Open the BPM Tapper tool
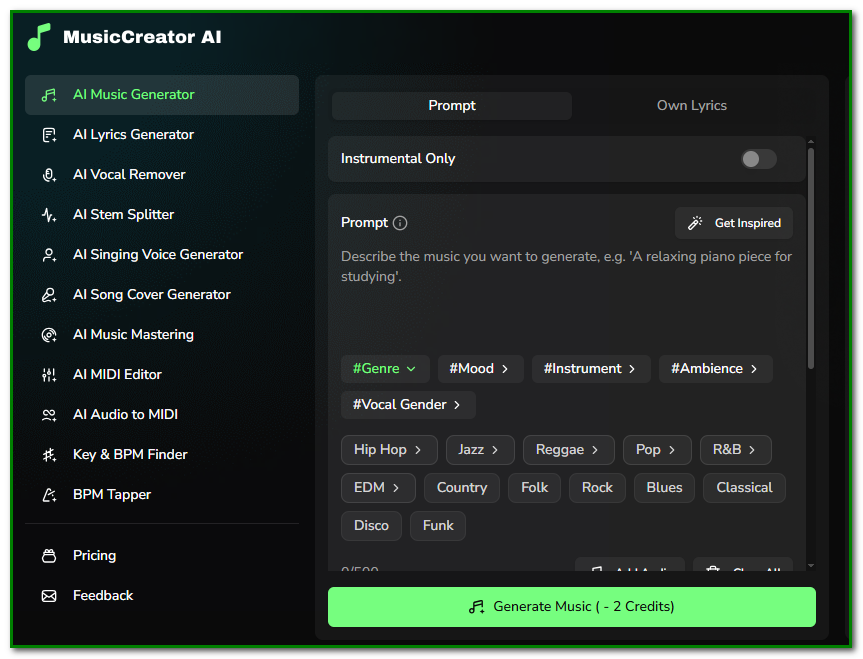 click(110, 494)
